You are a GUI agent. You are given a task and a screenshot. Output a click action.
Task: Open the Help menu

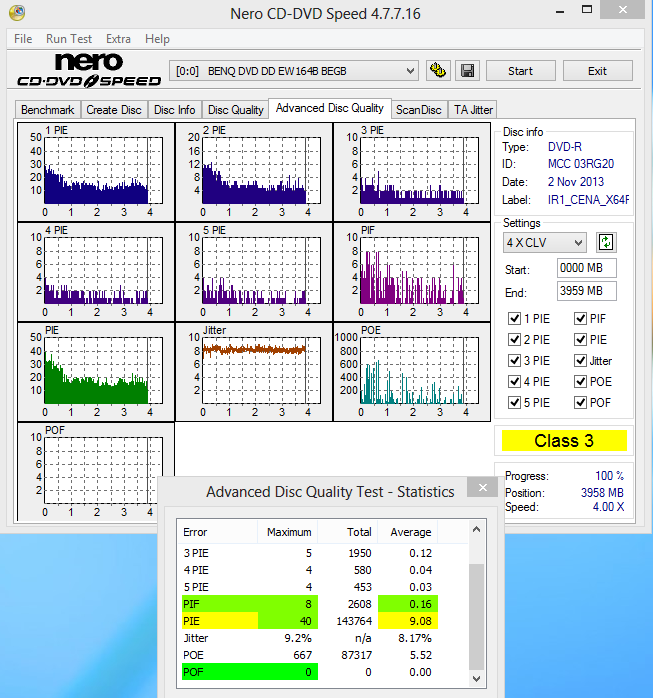(157, 39)
